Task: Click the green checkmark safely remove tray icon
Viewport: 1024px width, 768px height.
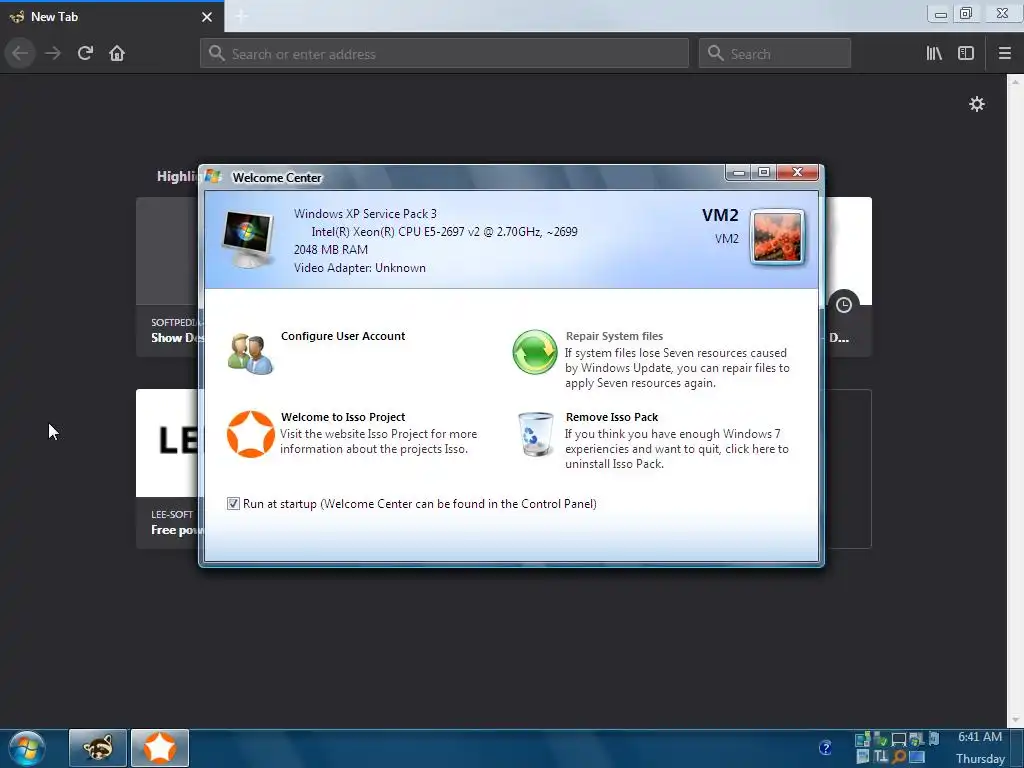Action: 880,739
